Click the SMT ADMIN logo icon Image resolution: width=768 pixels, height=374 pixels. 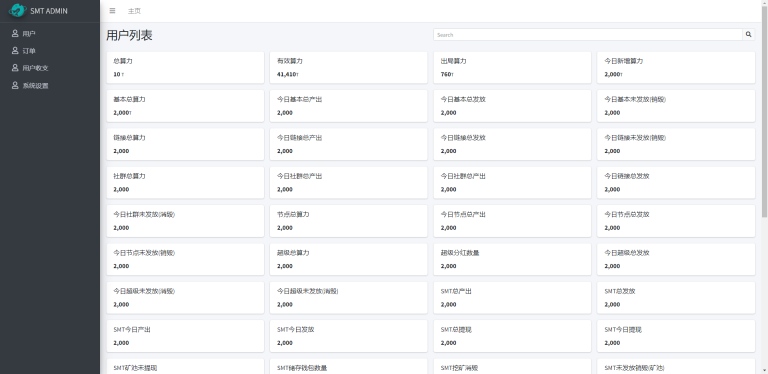(x=17, y=10)
